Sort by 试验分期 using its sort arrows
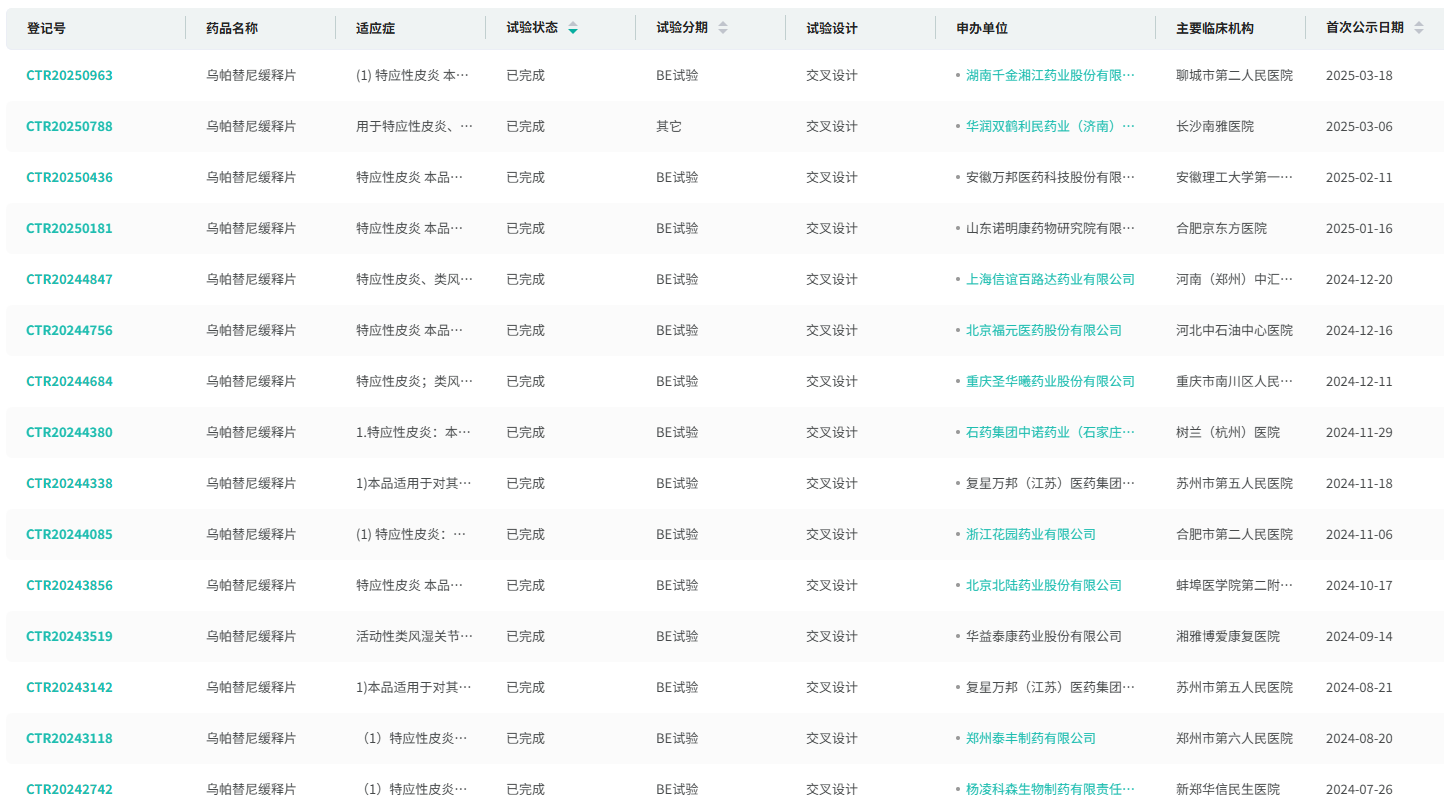The width and height of the screenshot is (1444, 808). (x=723, y=28)
